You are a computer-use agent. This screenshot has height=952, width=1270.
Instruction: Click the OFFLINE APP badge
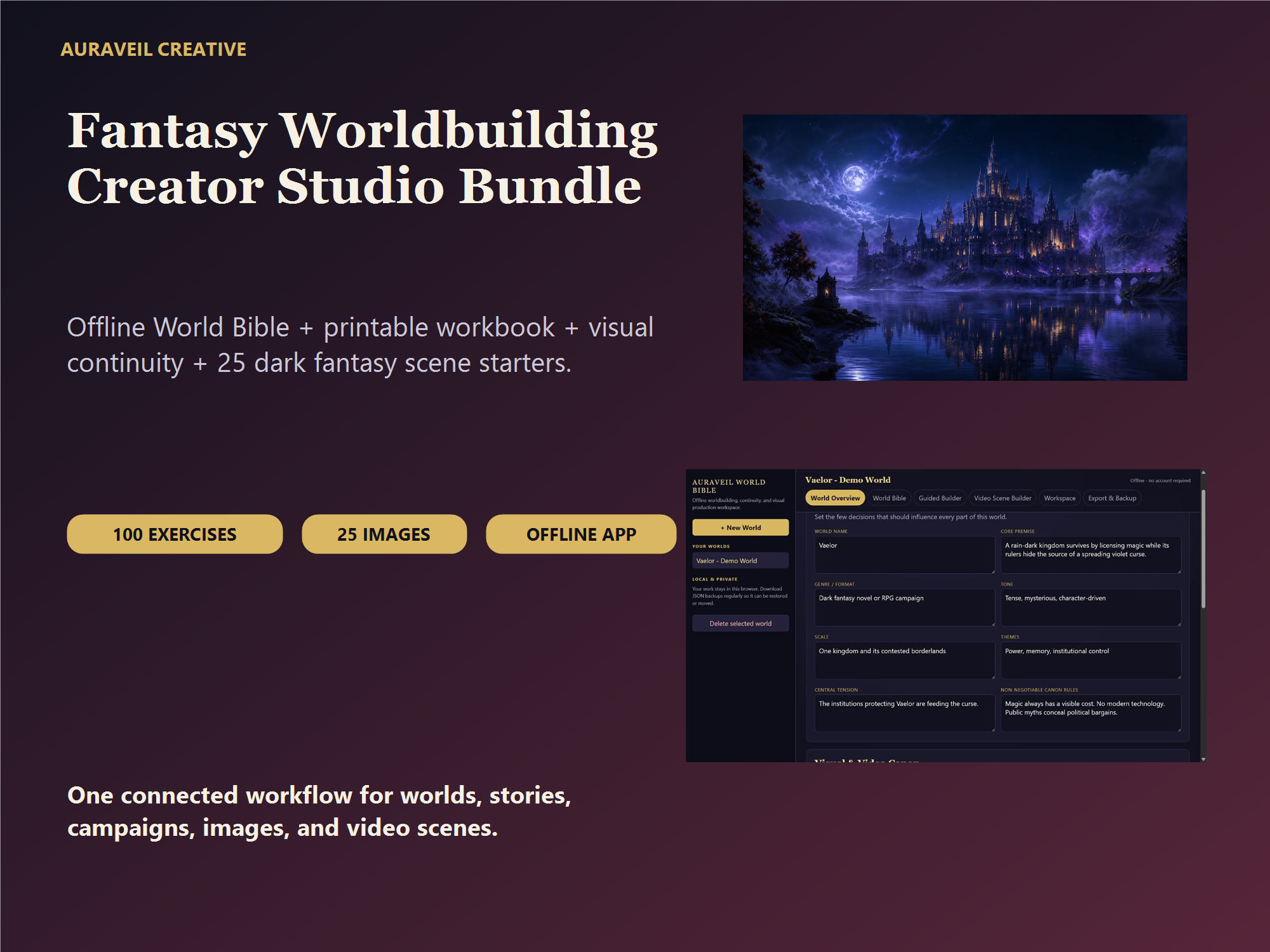(581, 534)
